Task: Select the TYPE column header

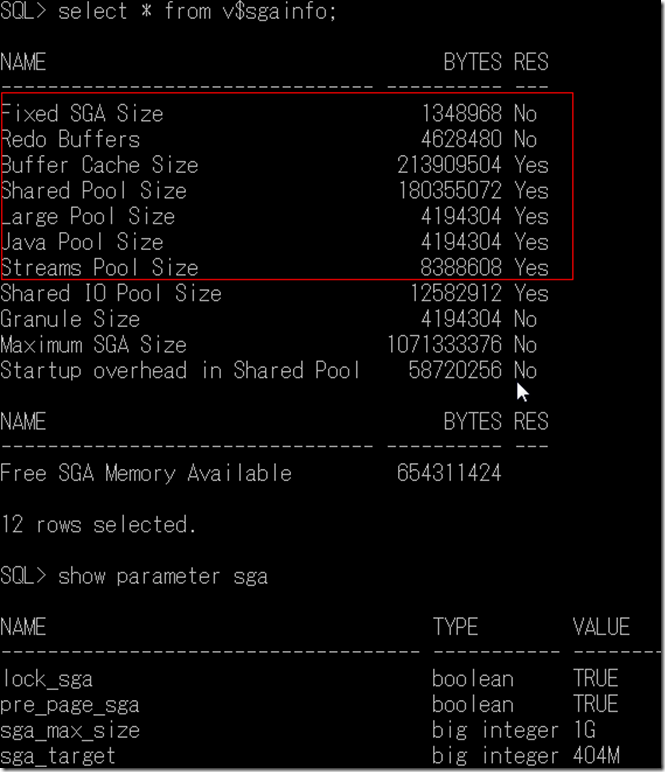Action: tap(455, 628)
